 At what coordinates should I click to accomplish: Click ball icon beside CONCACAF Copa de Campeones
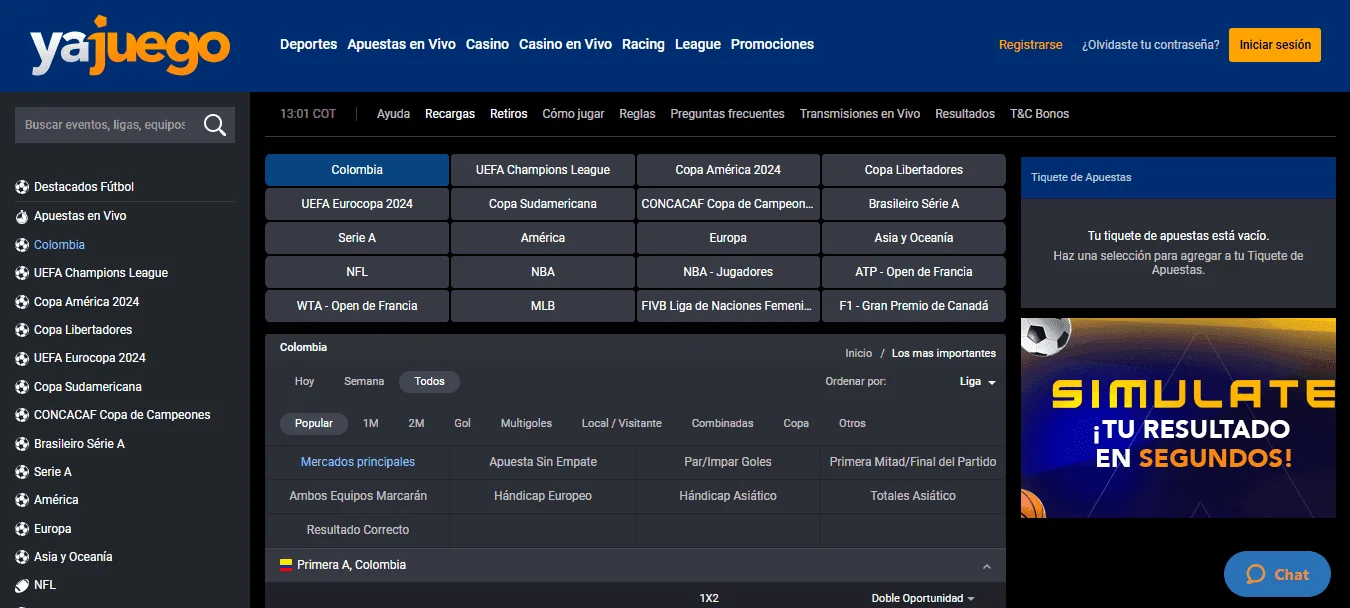click(x=22, y=415)
